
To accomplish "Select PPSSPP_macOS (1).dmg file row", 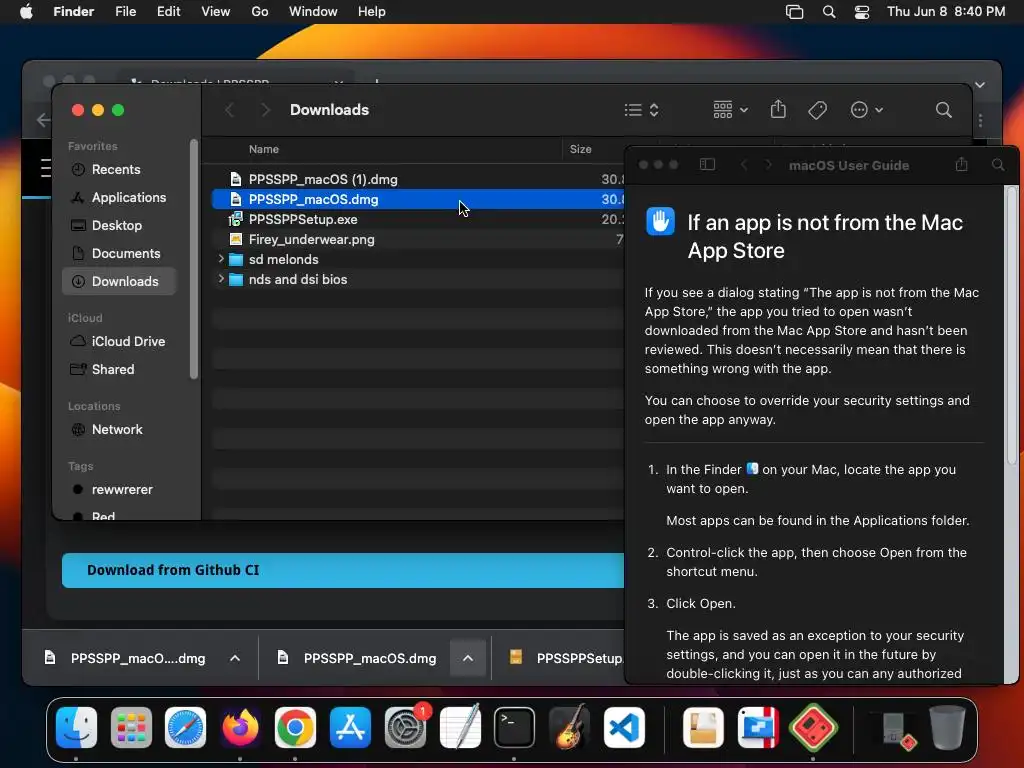I will point(418,179).
